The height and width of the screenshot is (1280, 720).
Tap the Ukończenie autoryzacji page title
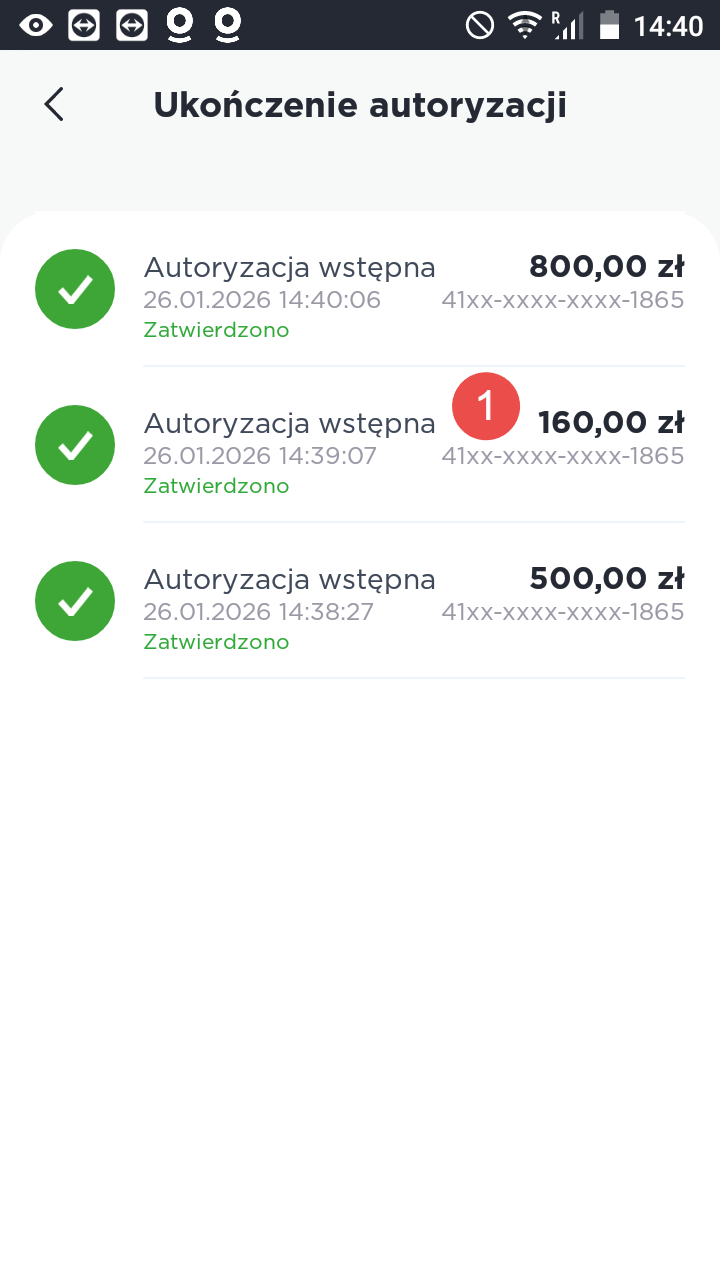pyautogui.click(x=360, y=104)
